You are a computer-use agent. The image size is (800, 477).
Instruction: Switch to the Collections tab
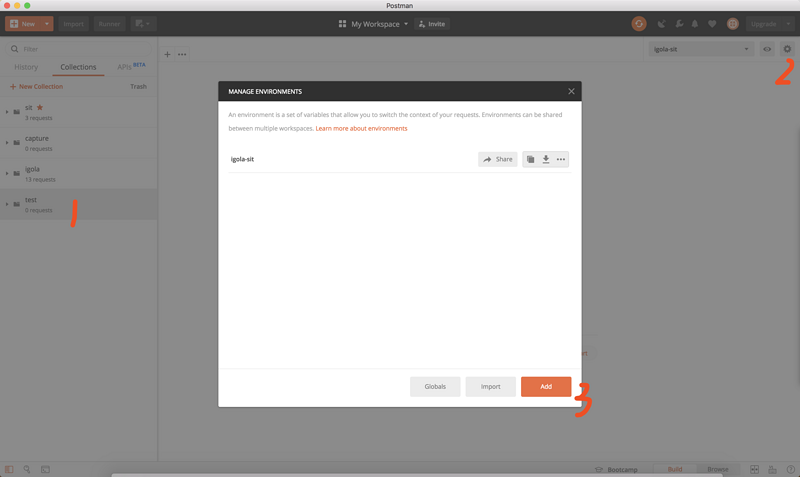coord(78,67)
